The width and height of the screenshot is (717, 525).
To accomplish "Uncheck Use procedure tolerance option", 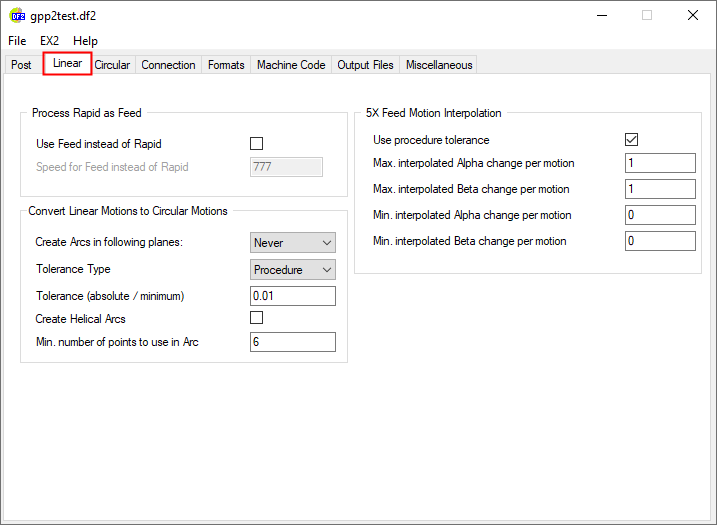I will (x=631, y=140).
